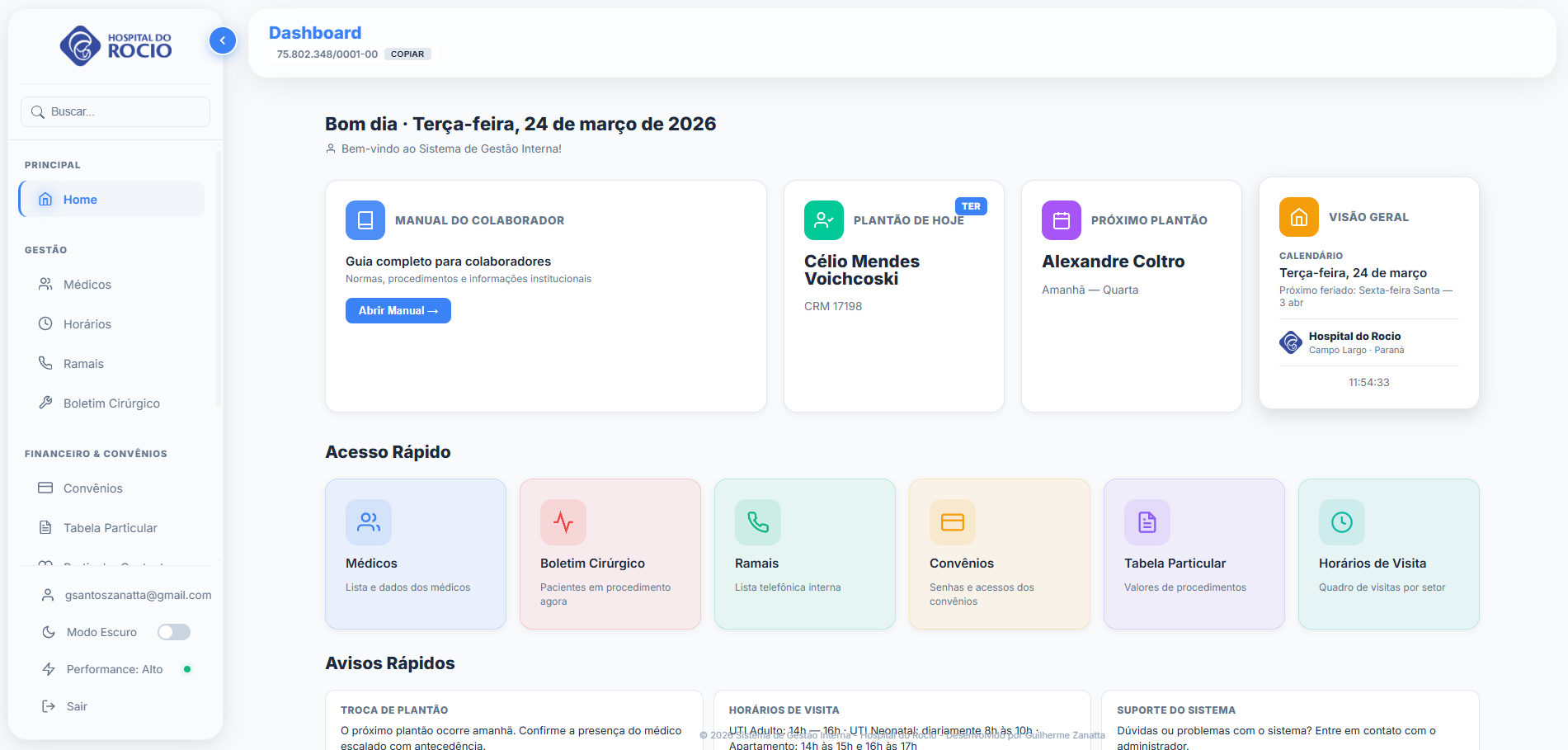Open the Dashboard heading link
This screenshot has height=750, width=1568.
315,32
